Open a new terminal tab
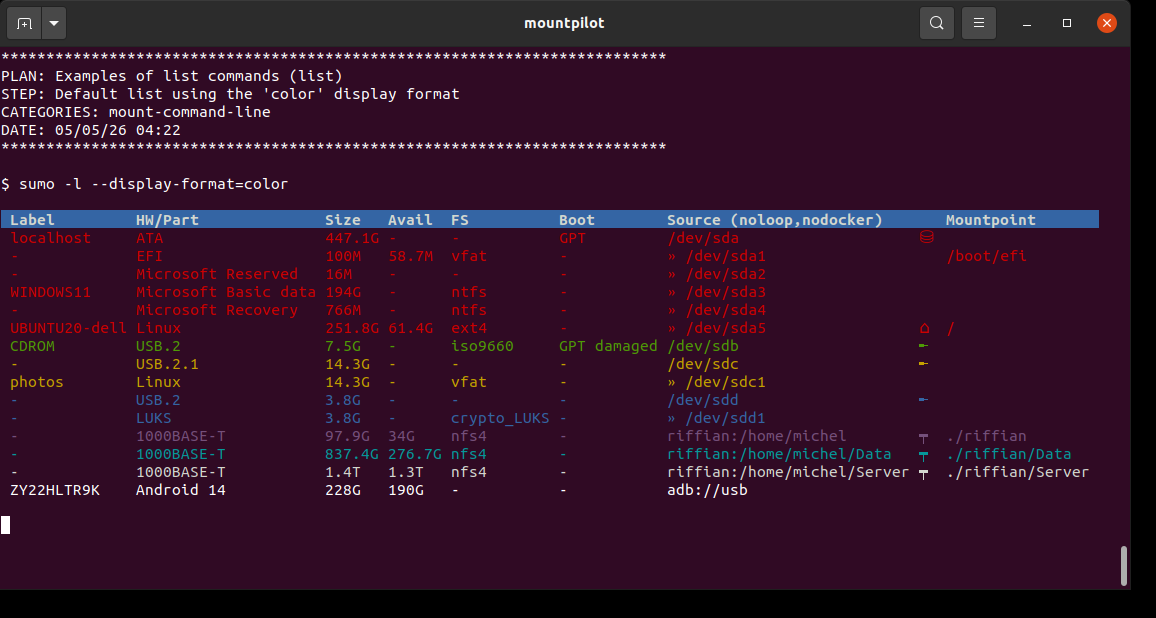Image resolution: width=1156 pixels, height=618 pixels. click(24, 23)
